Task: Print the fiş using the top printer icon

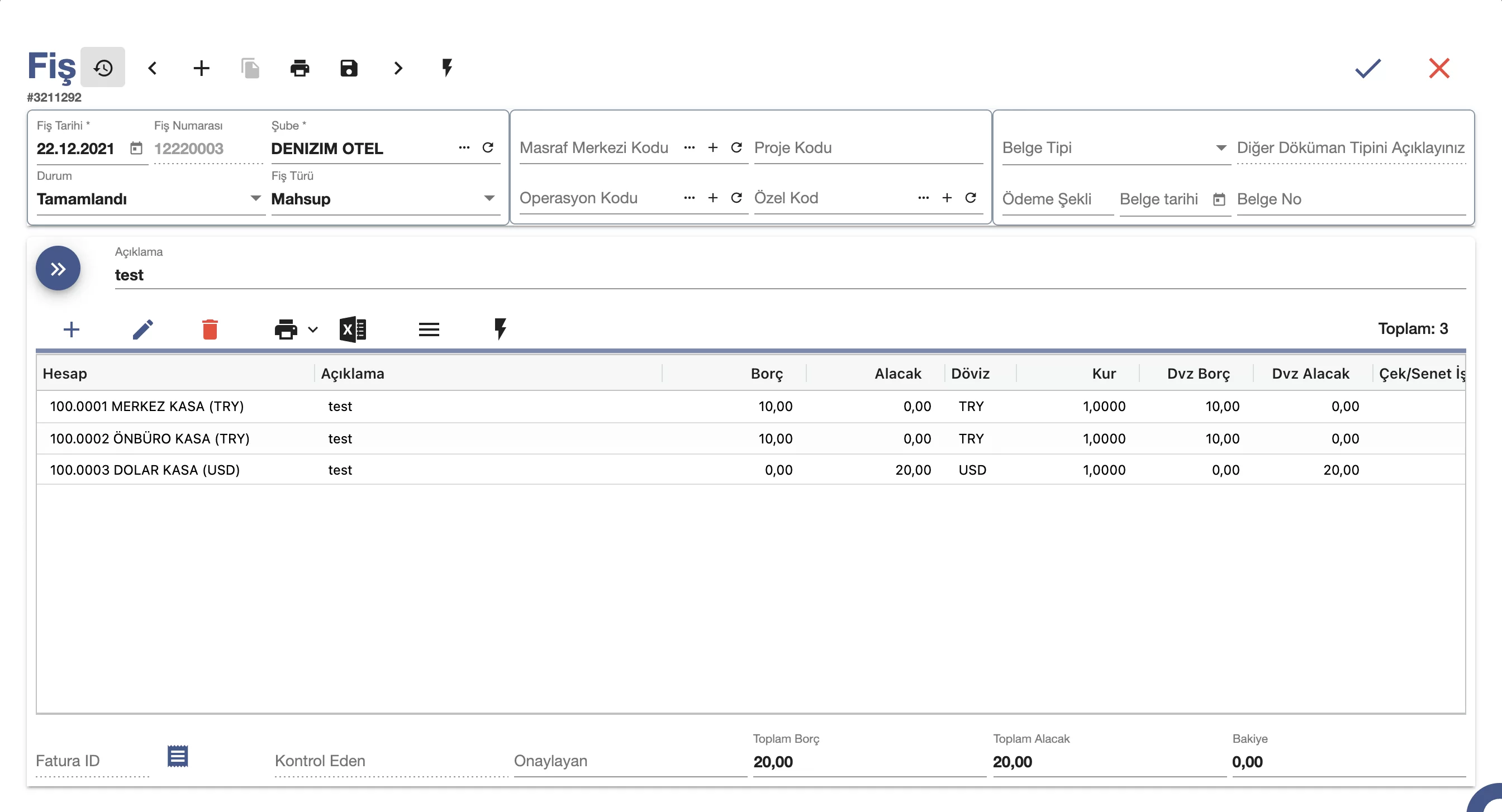Action: (x=299, y=68)
